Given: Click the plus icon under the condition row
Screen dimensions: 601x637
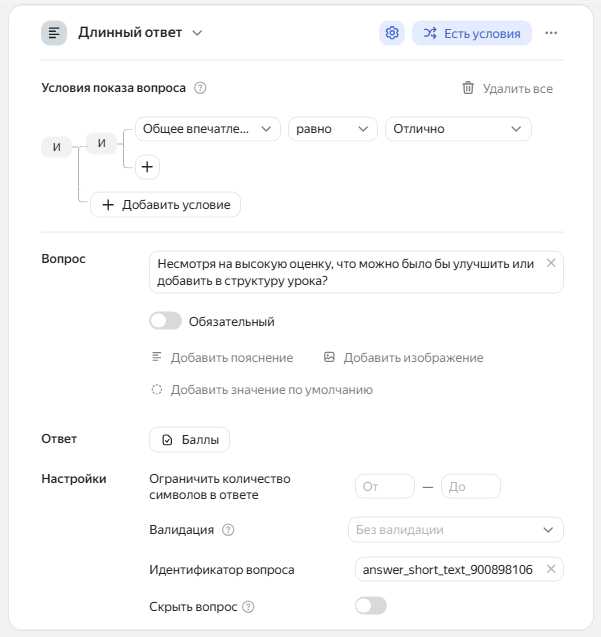Looking at the screenshot, I should 147,167.
